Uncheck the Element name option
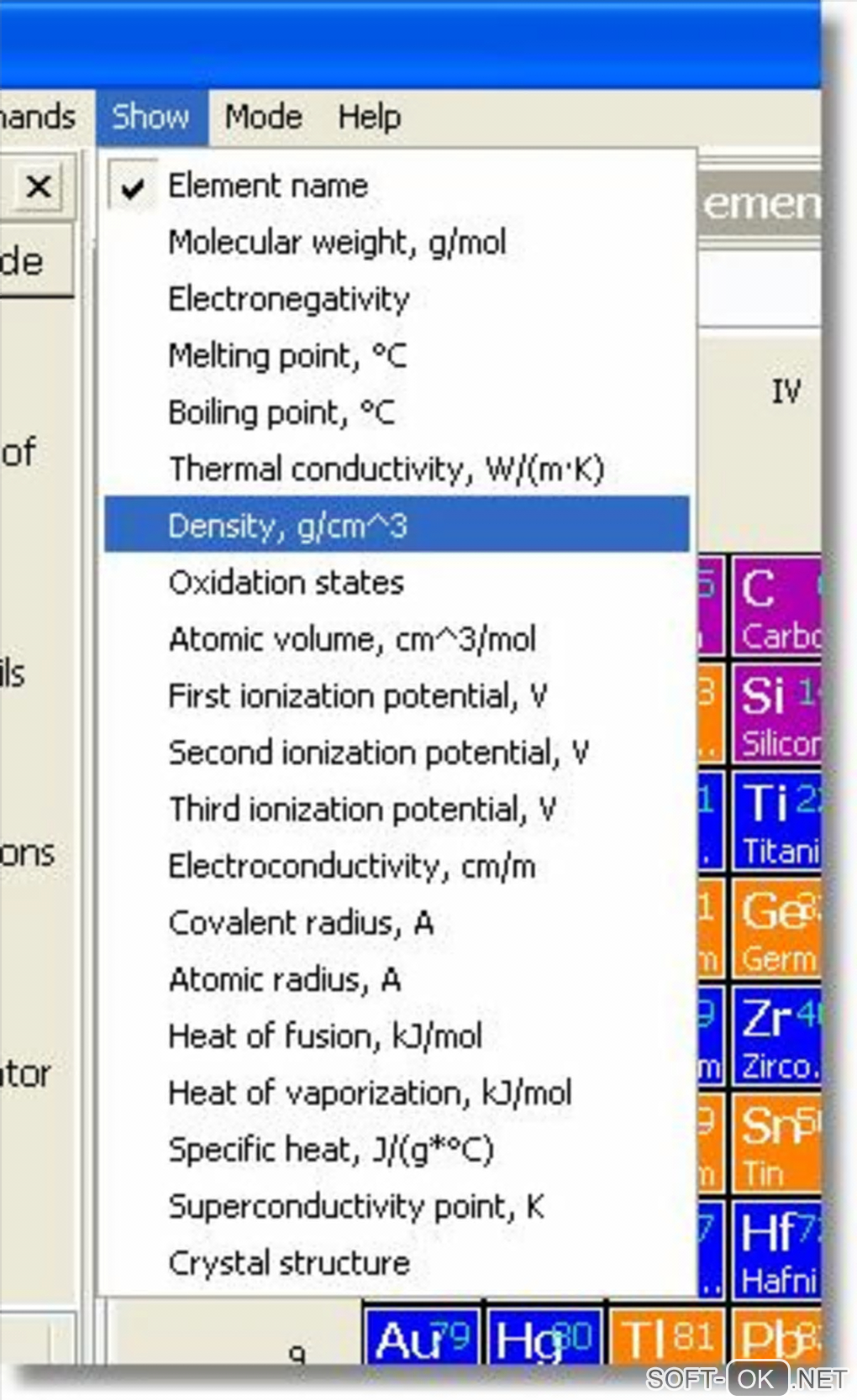This screenshot has height=1400, width=857. tap(267, 186)
